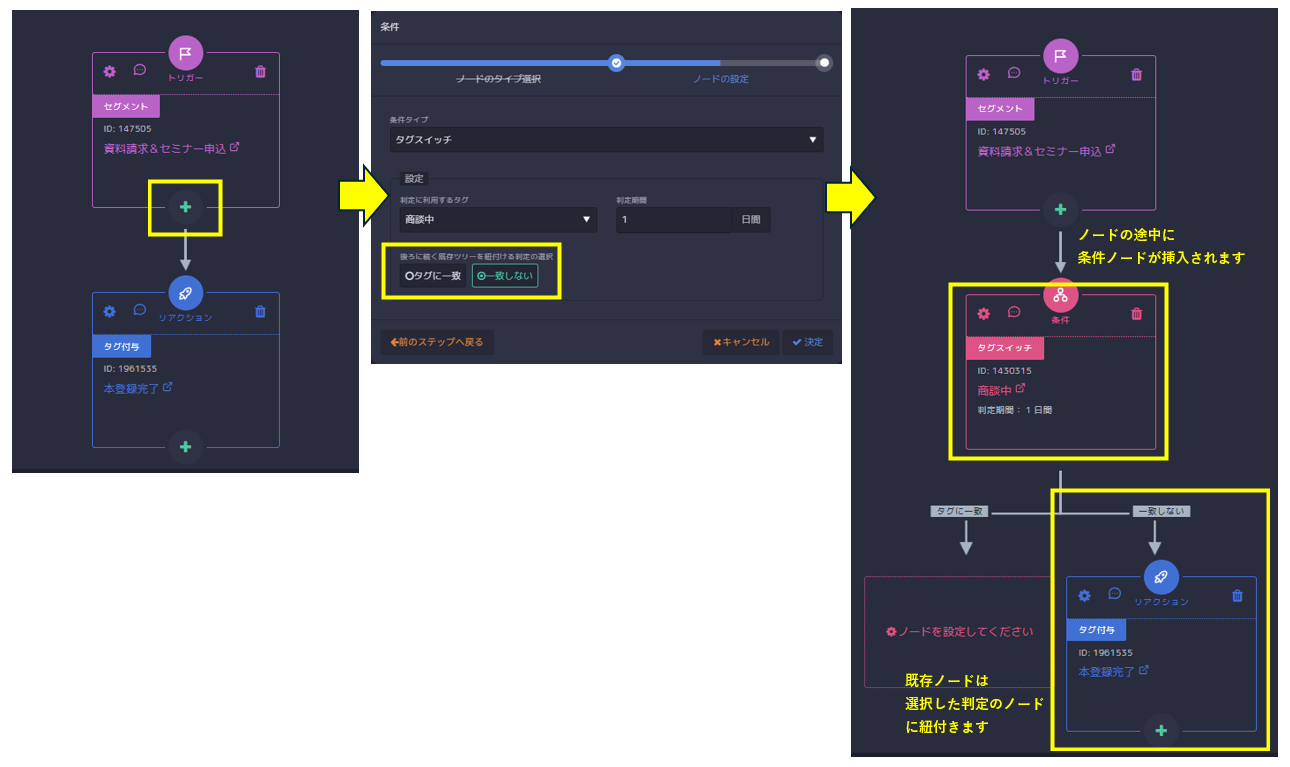This screenshot has width=1290, height=767.
Task: Click the purple flag trigger icon in left panel
Action: [x=185, y=53]
